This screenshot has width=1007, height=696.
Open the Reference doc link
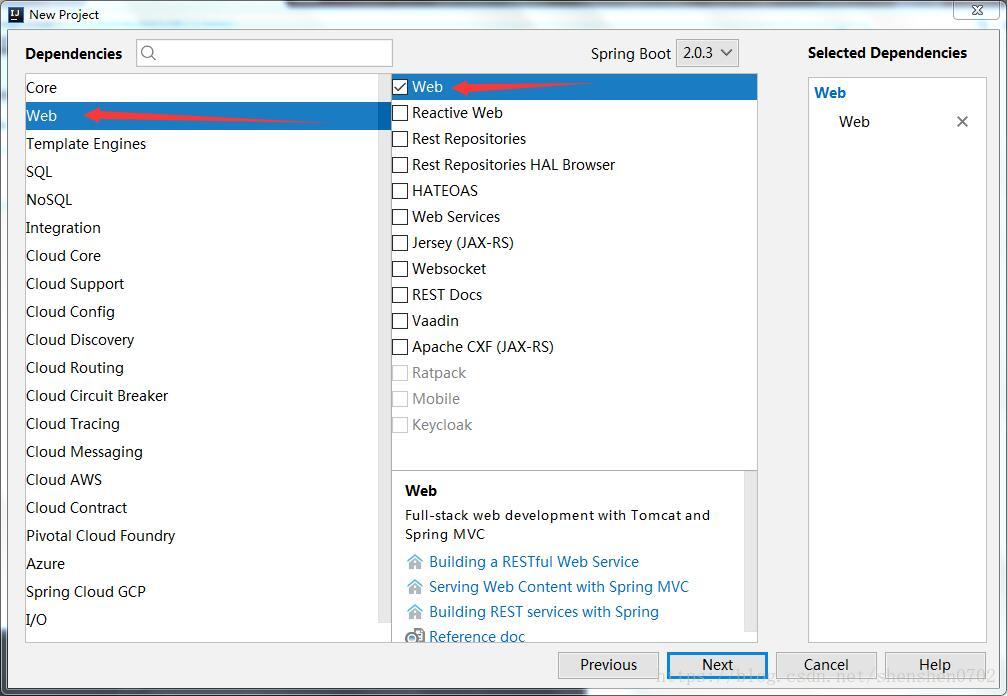(477, 636)
